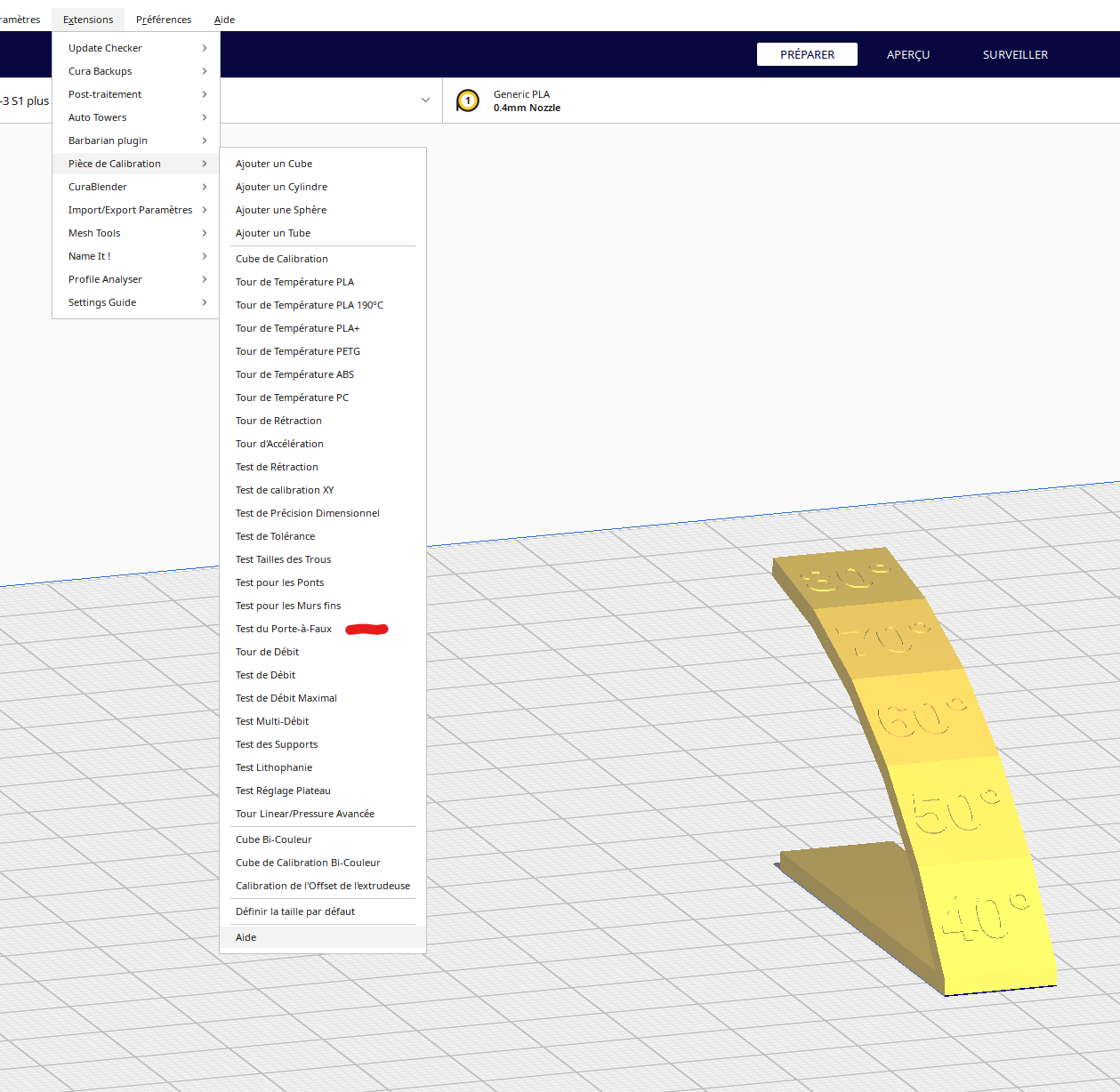Select Test de Précision Dimensionnel
This screenshot has height=1092, width=1120.
(x=323, y=513)
